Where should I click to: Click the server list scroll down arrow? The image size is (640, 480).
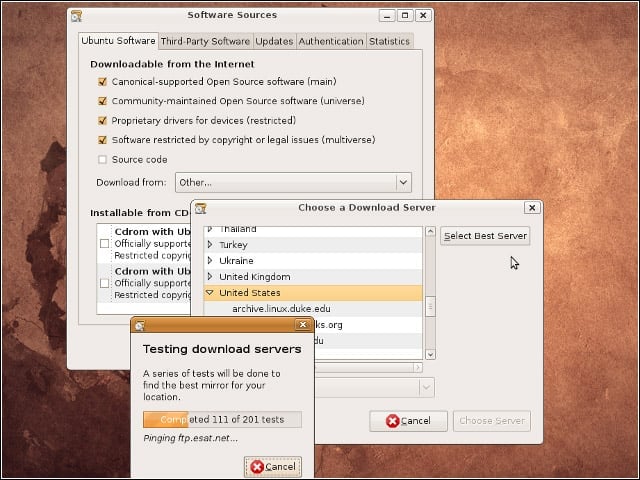[x=430, y=354]
